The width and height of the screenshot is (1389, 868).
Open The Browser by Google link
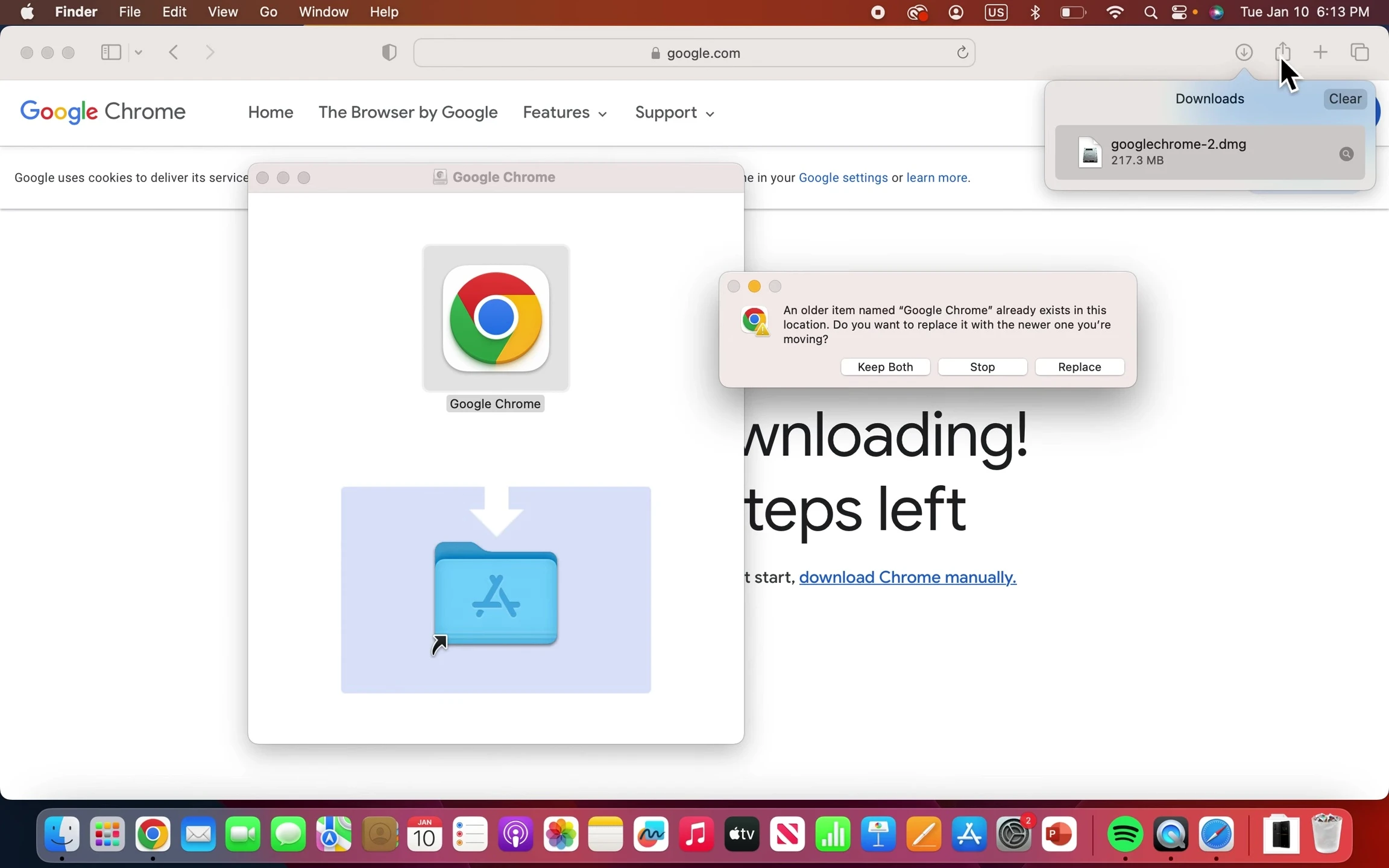(408, 113)
